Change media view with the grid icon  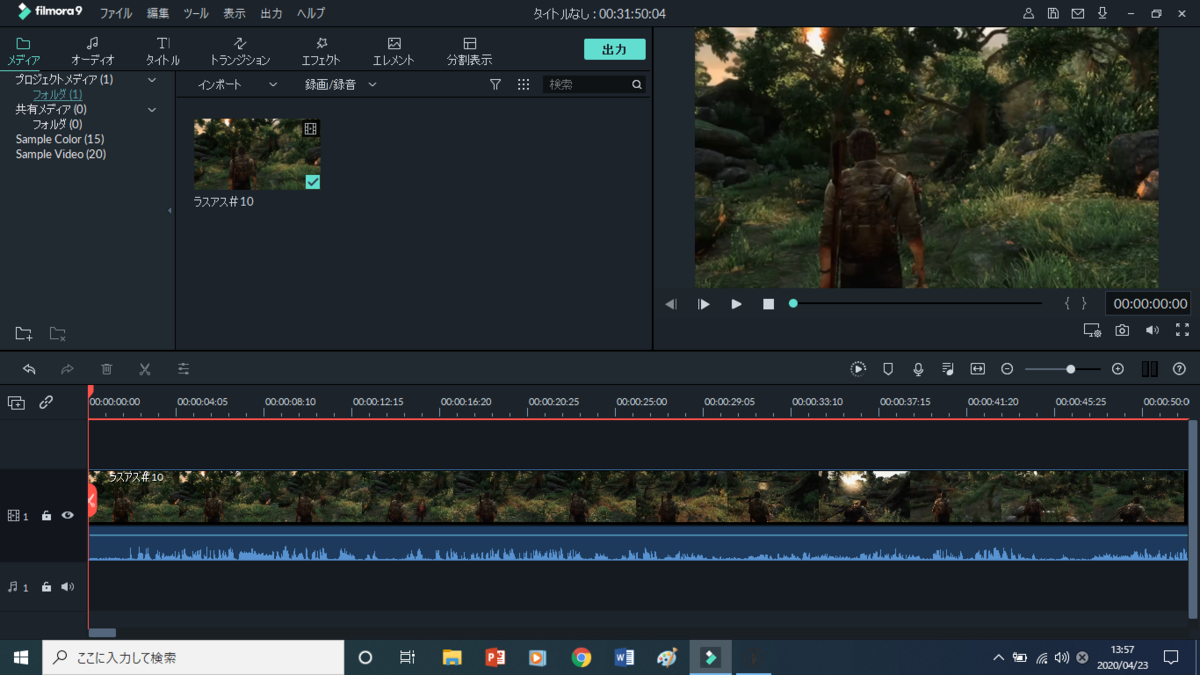click(523, 85)
